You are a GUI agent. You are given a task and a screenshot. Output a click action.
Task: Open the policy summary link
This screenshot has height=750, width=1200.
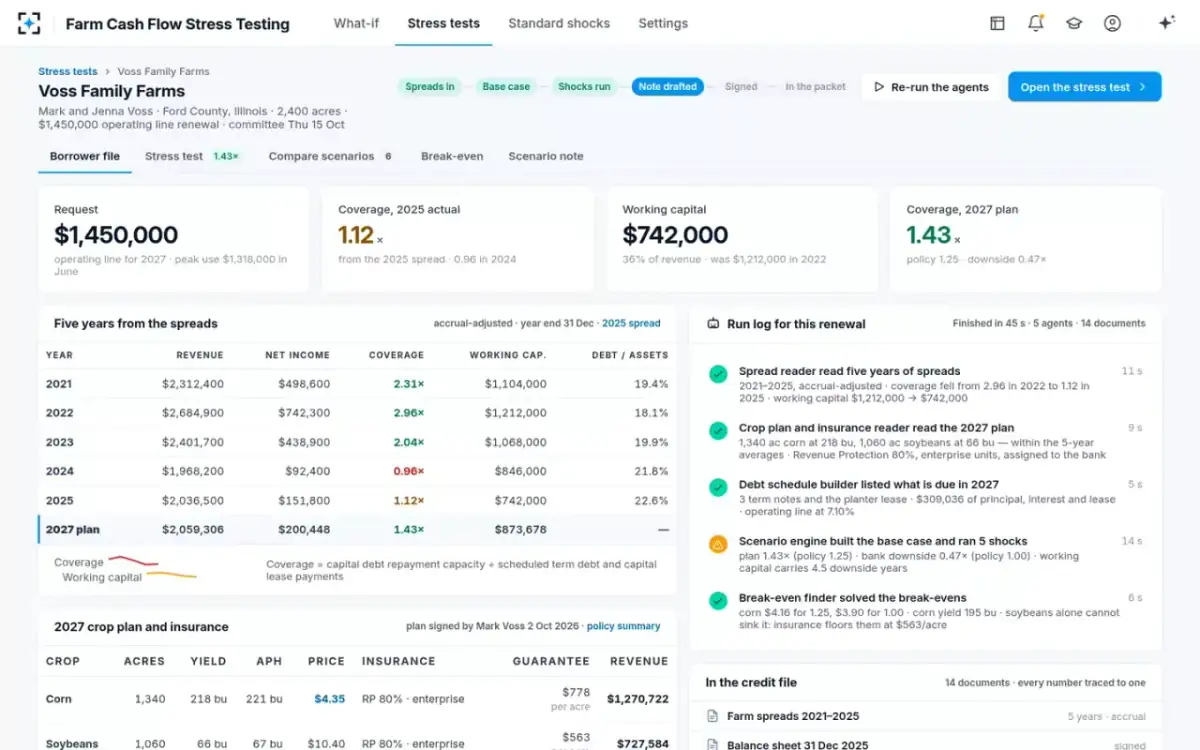click(623, 626)
